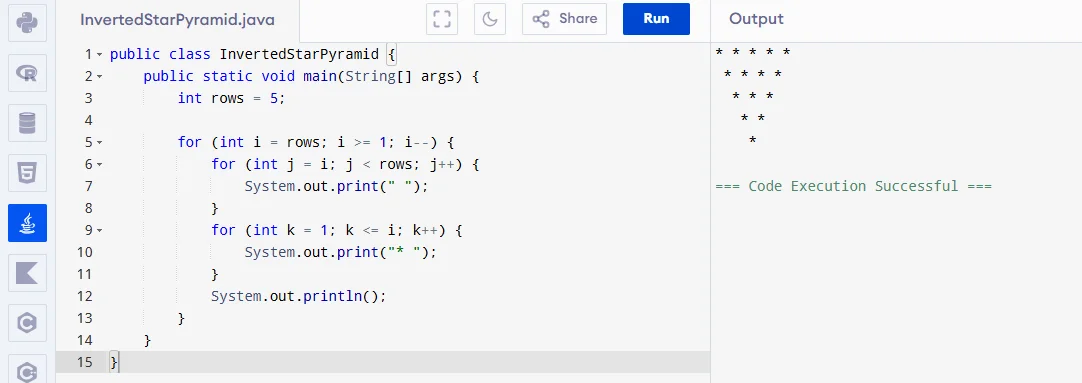The image size is (1082, 383).
Task: Click the 'System.out.print(" ");' statement
Action: click(337, 186)
